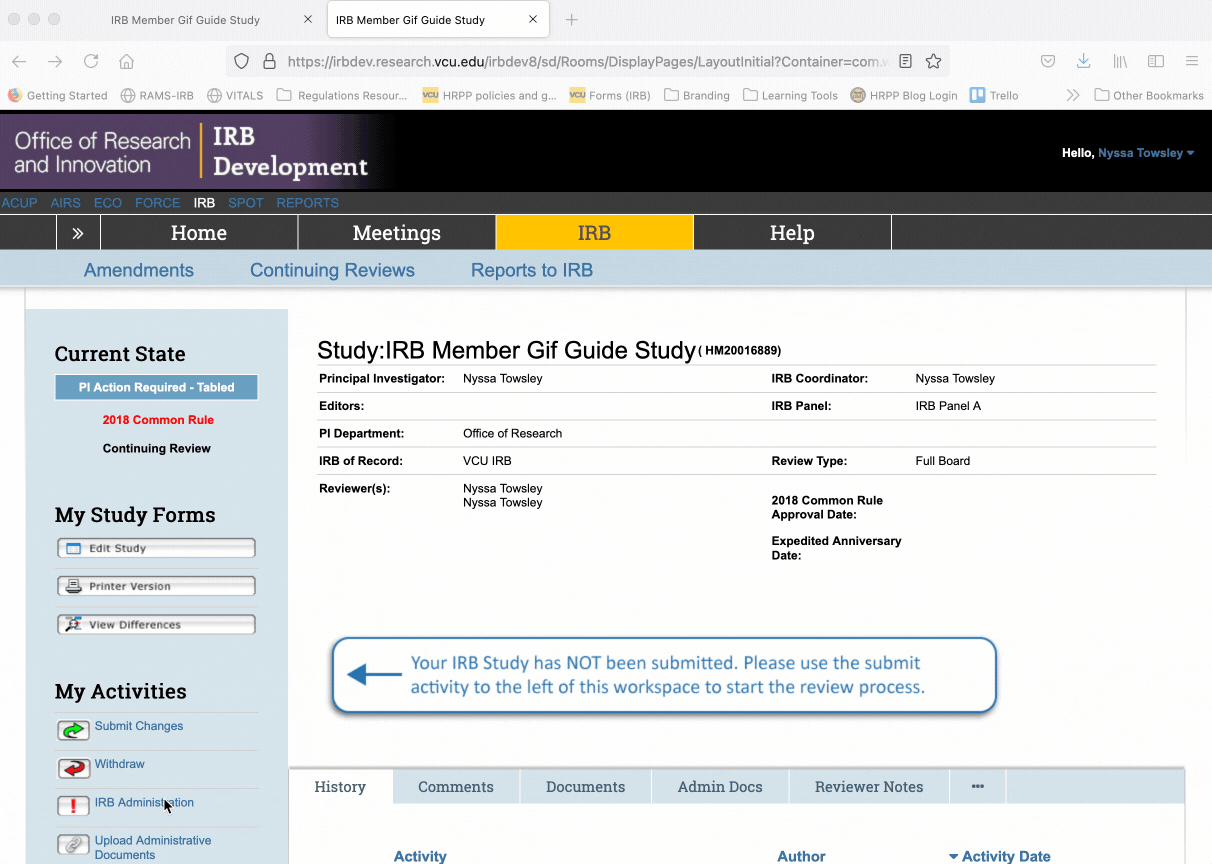Toggle the browser sidebar panel
This screenshot has height=864, width=1212.
click(x=1156, y=61)
